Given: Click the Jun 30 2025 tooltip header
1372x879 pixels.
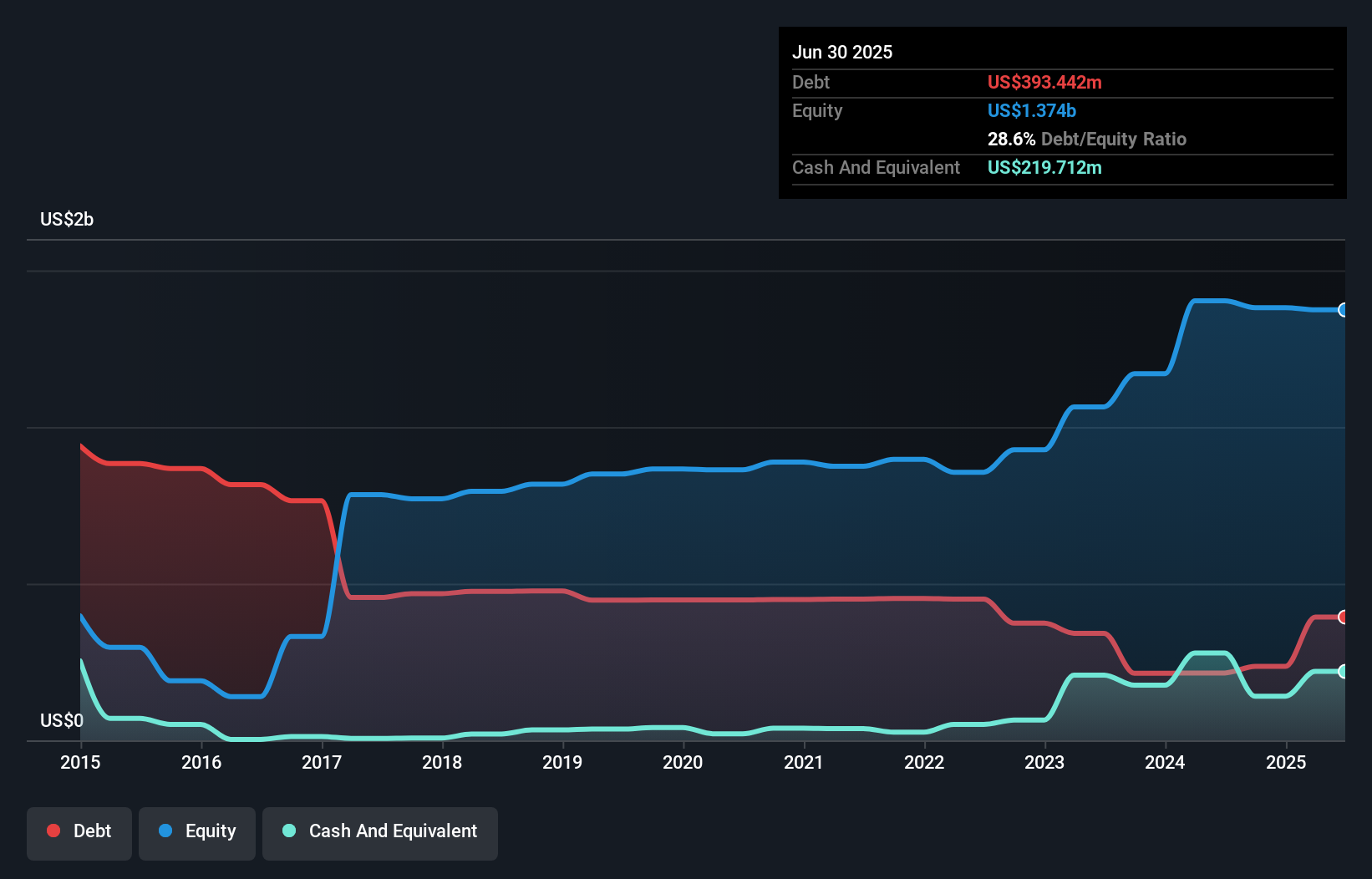Looking at the screenshot, I should (x=843, y=52).
